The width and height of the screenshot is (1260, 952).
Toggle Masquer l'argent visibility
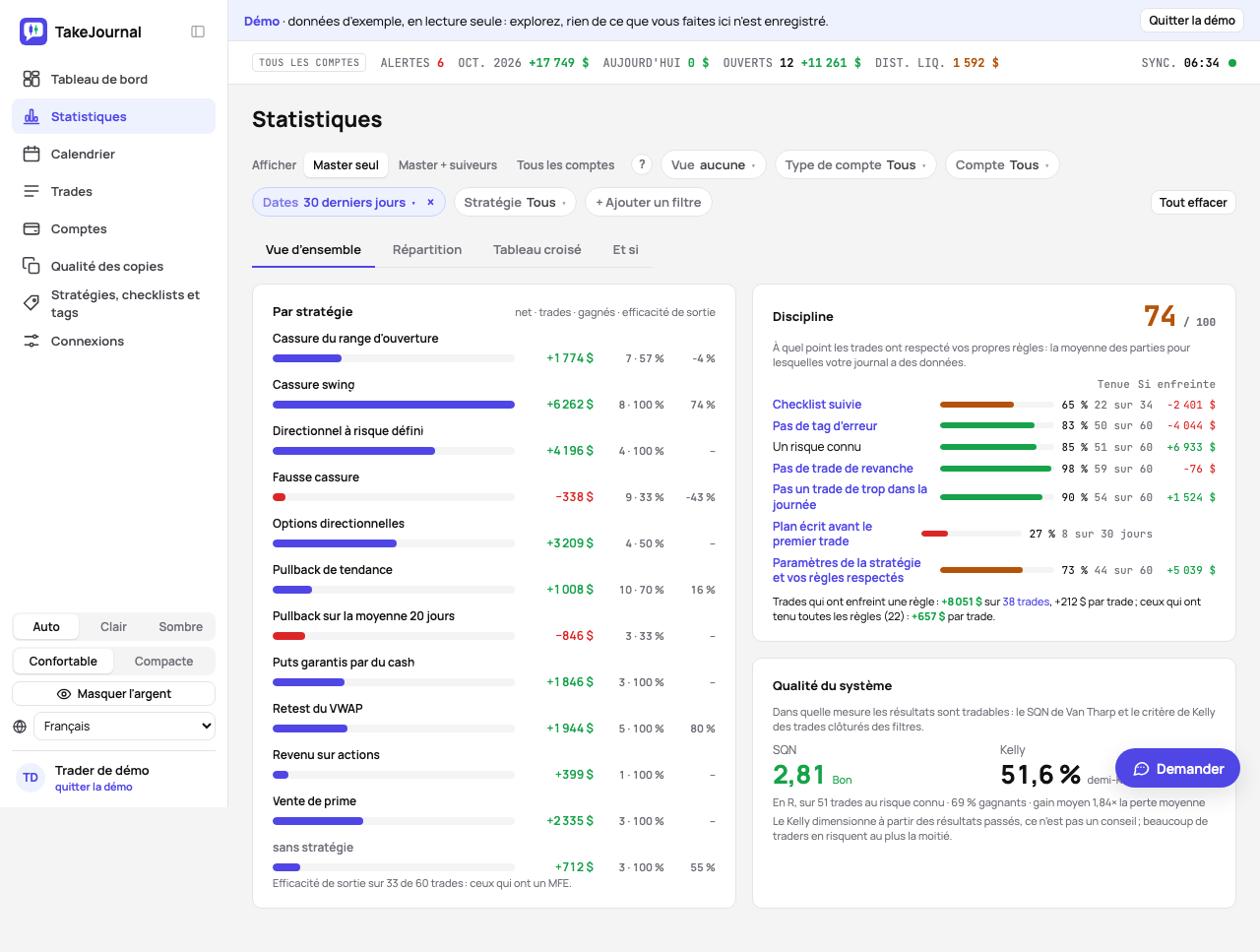[x=114, y=694]
